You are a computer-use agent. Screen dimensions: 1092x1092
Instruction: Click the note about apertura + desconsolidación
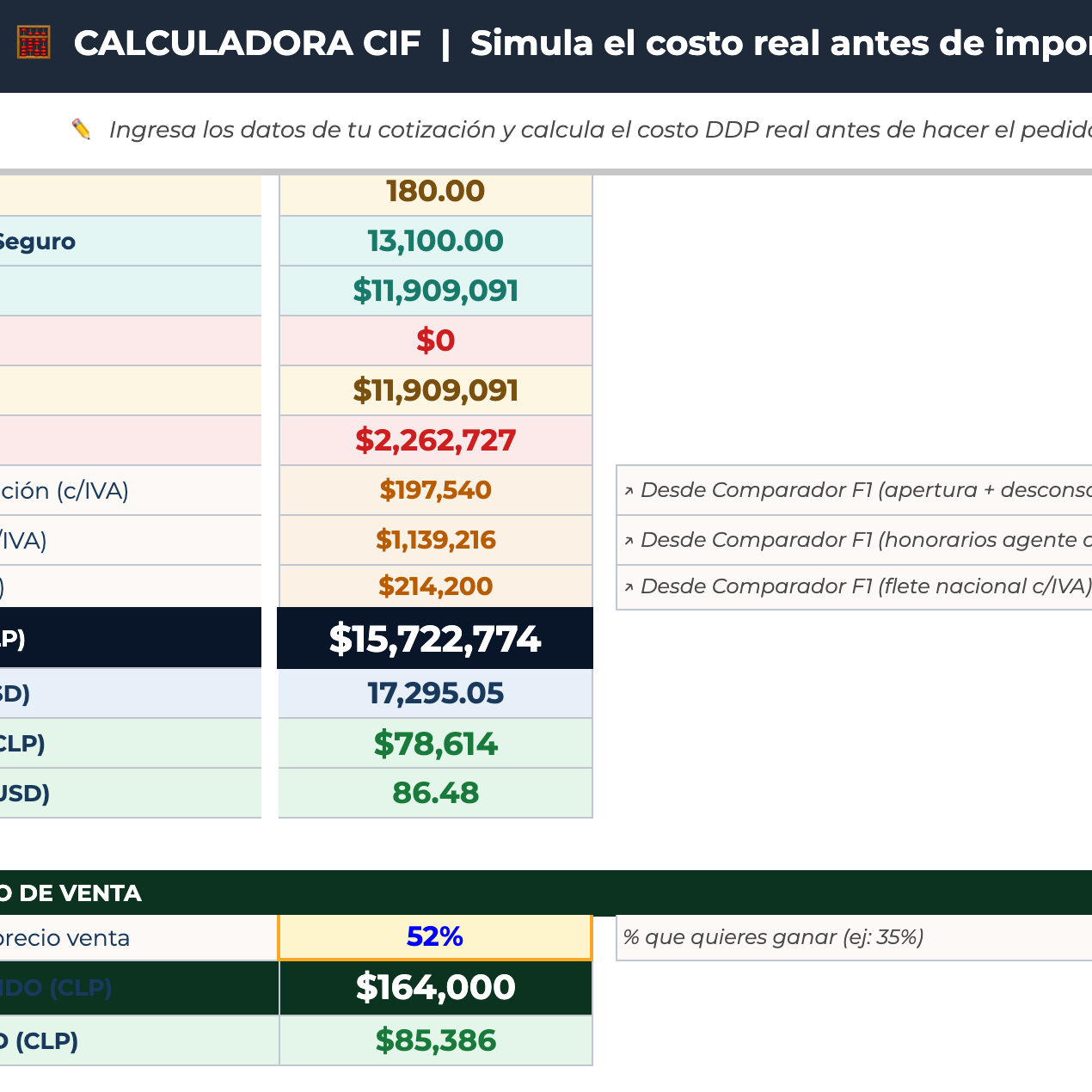click(855, 490)
